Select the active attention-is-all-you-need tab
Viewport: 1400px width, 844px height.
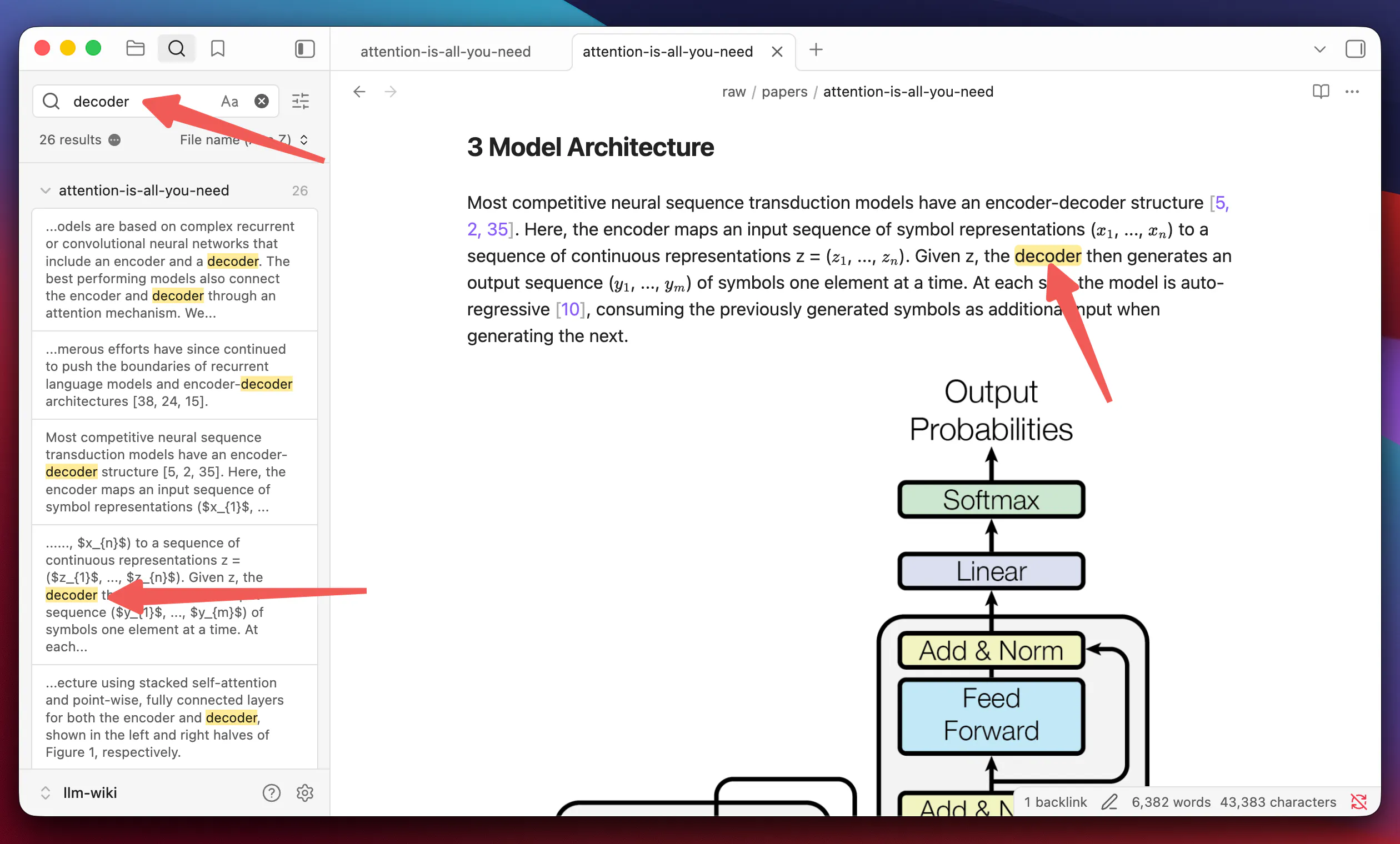coord(667,52)
